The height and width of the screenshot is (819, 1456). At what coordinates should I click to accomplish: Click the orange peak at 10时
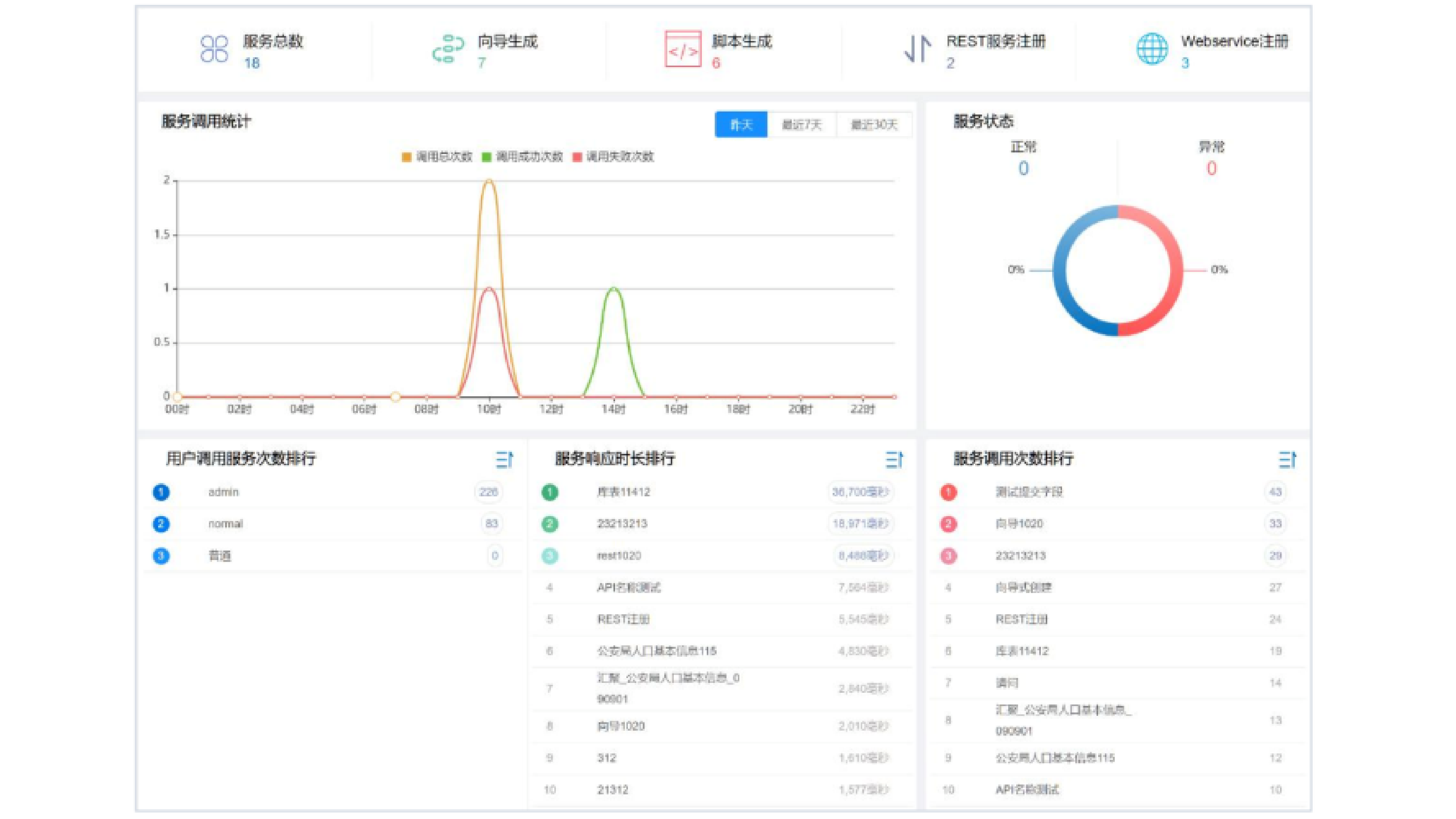pyautogui.click(x=489, y=182)
